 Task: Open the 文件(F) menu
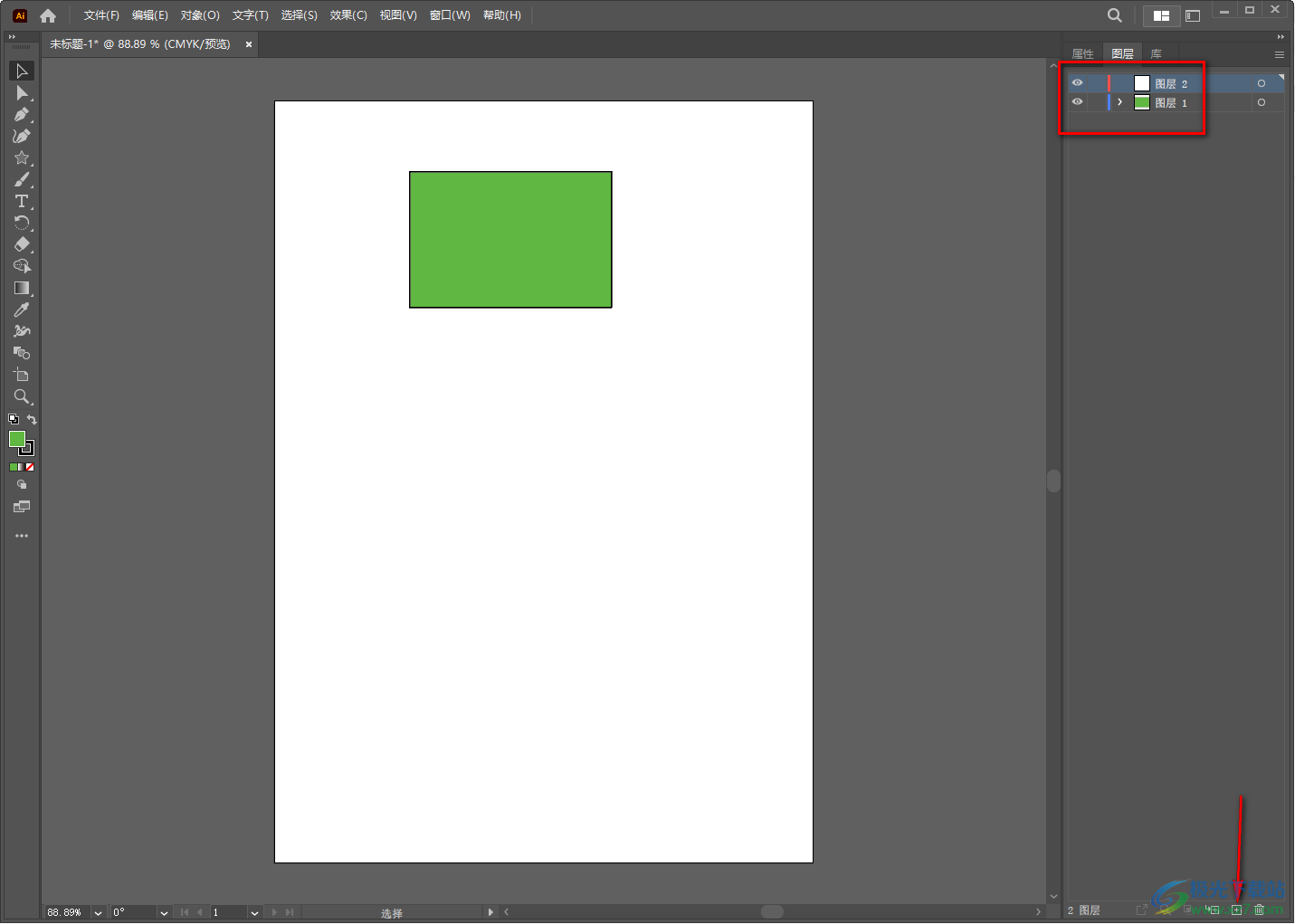101,15
